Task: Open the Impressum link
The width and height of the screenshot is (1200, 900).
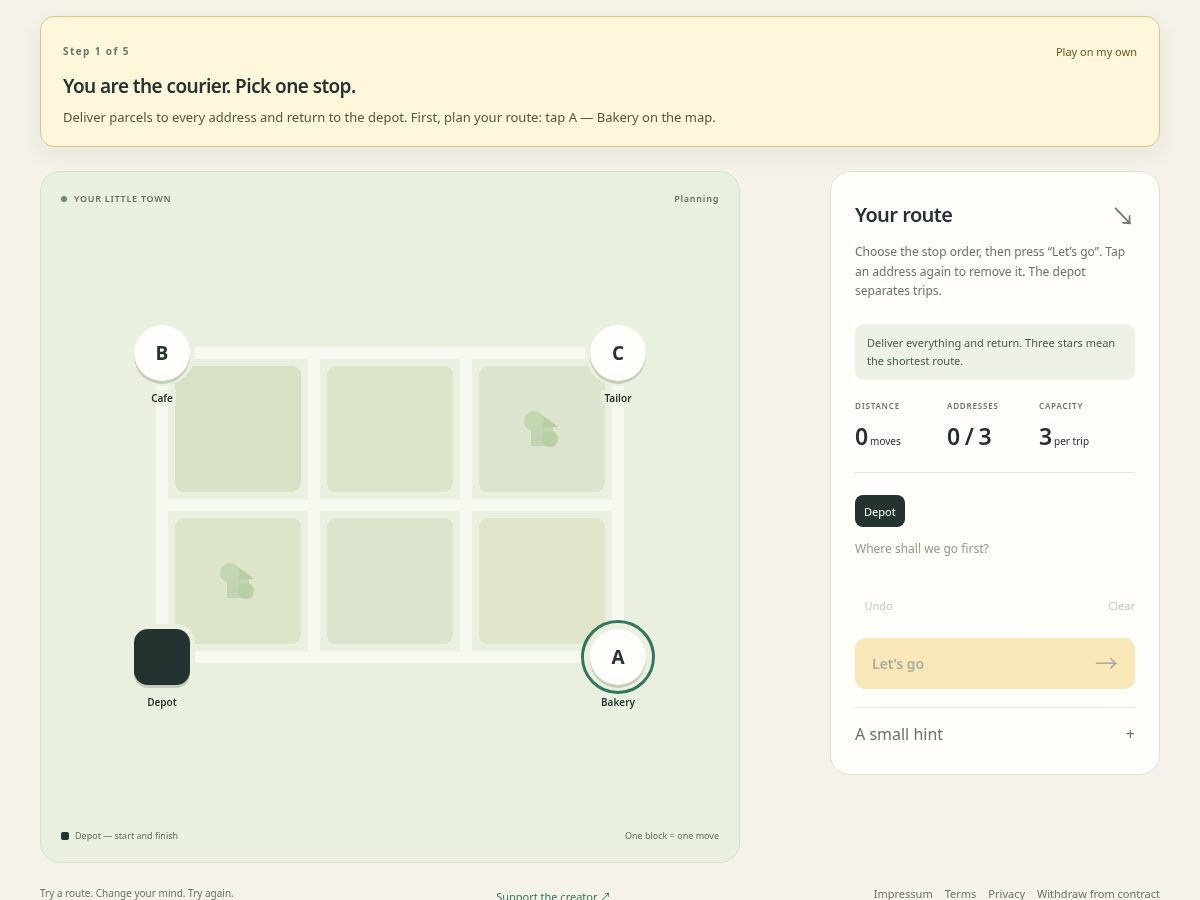Action: pos(903,894)
